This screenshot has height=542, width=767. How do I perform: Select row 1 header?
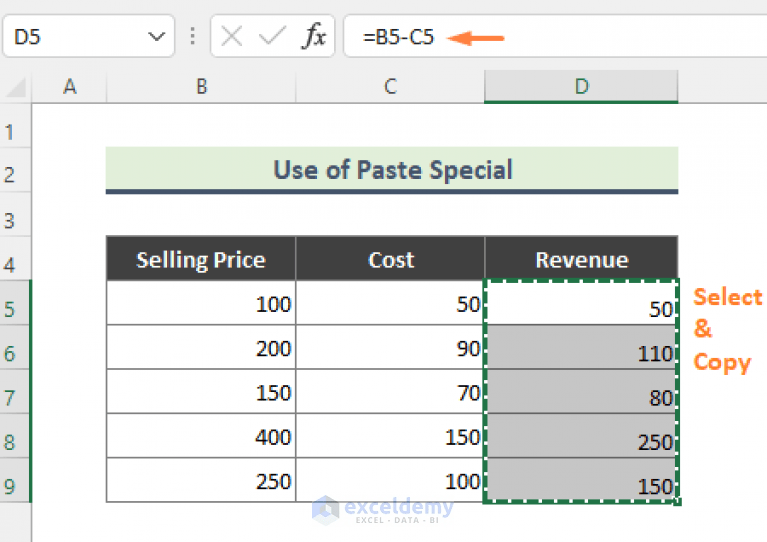click(x=15, y=127)
